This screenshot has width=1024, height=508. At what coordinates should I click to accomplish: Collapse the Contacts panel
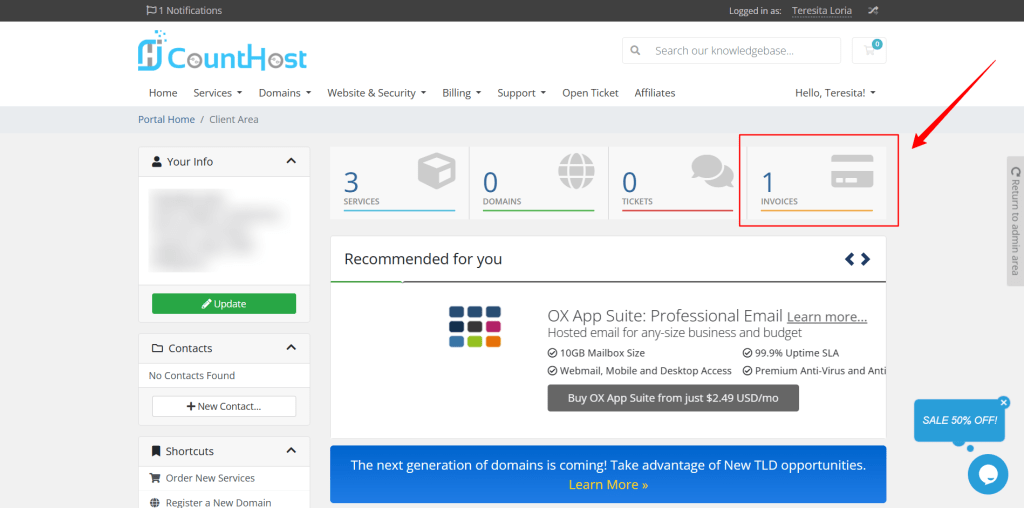(x=291, y=348)
